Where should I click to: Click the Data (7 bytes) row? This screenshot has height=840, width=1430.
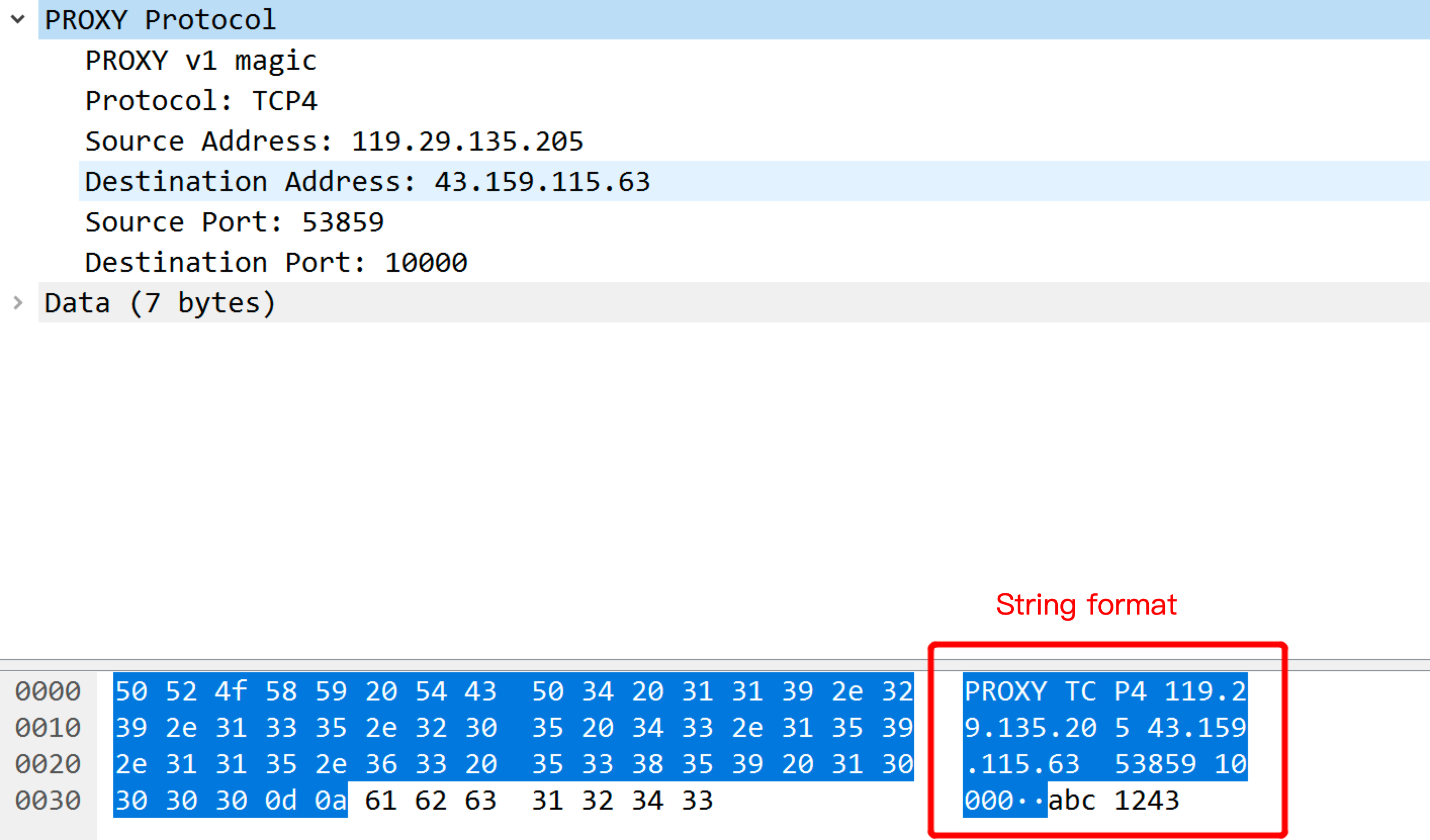(x=160, y=303)
